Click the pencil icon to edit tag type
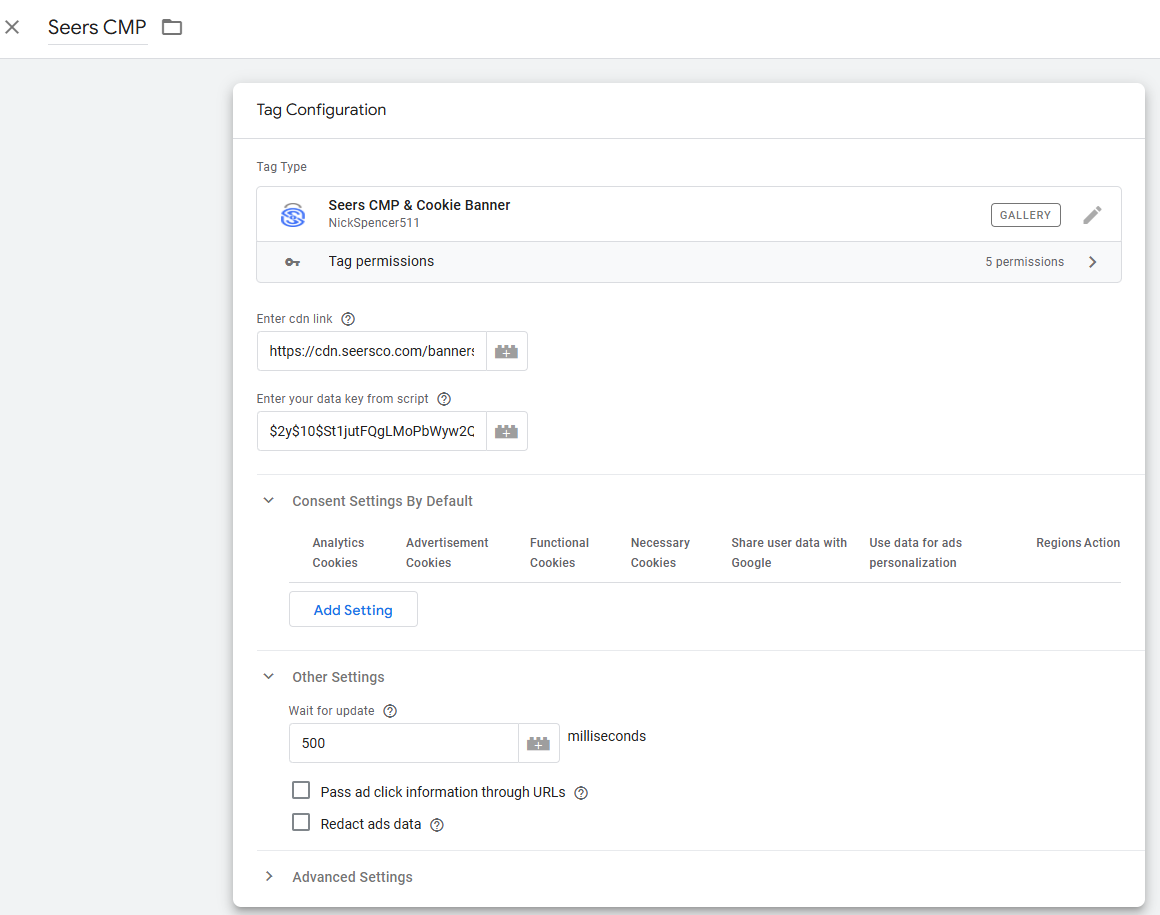Image resolution: width=1160 pixels, height=915 pixels. 1093,215
